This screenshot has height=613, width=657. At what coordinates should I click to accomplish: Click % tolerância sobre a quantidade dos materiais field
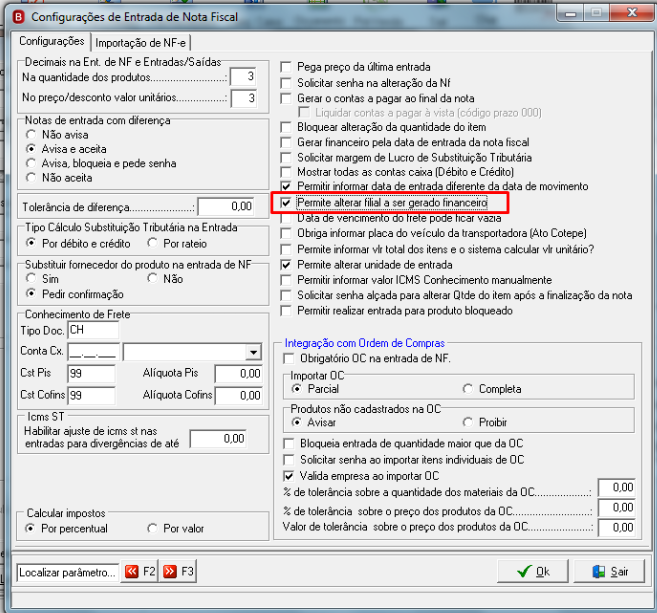point(616,487)
